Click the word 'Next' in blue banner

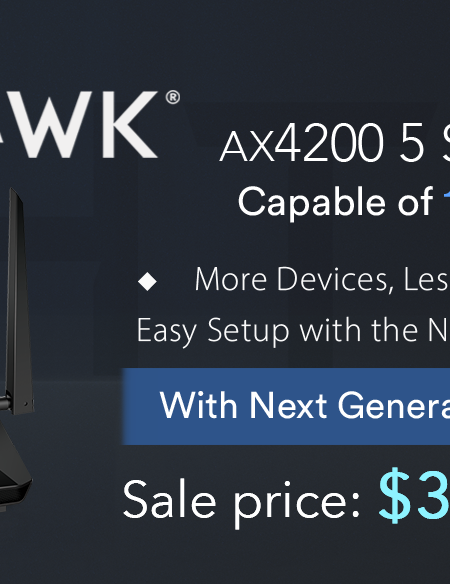pyautogui.click(x=288, y=406)
